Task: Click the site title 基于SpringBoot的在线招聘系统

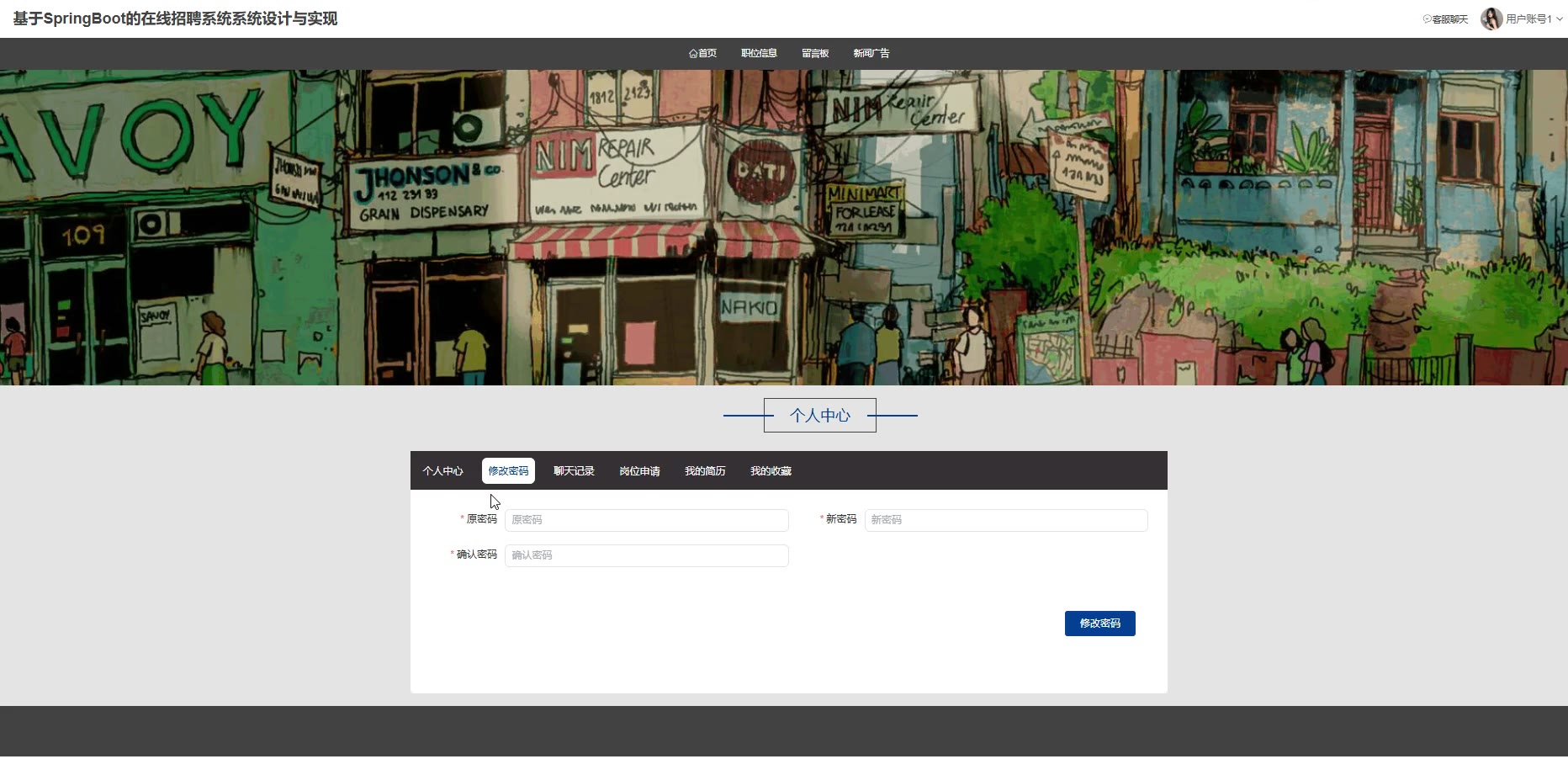Action: 175,19
